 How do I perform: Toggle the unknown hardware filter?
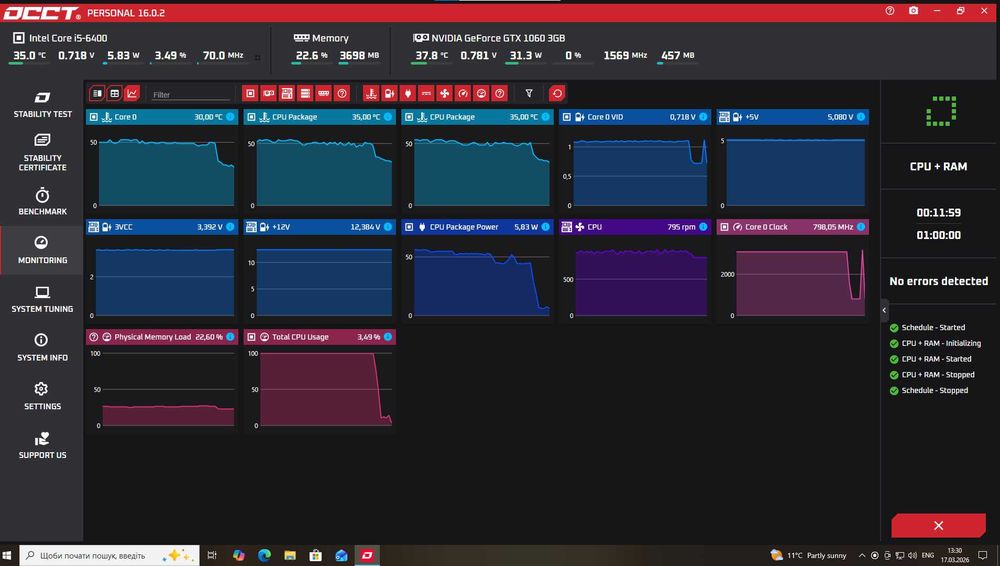(x=342, y=94)
